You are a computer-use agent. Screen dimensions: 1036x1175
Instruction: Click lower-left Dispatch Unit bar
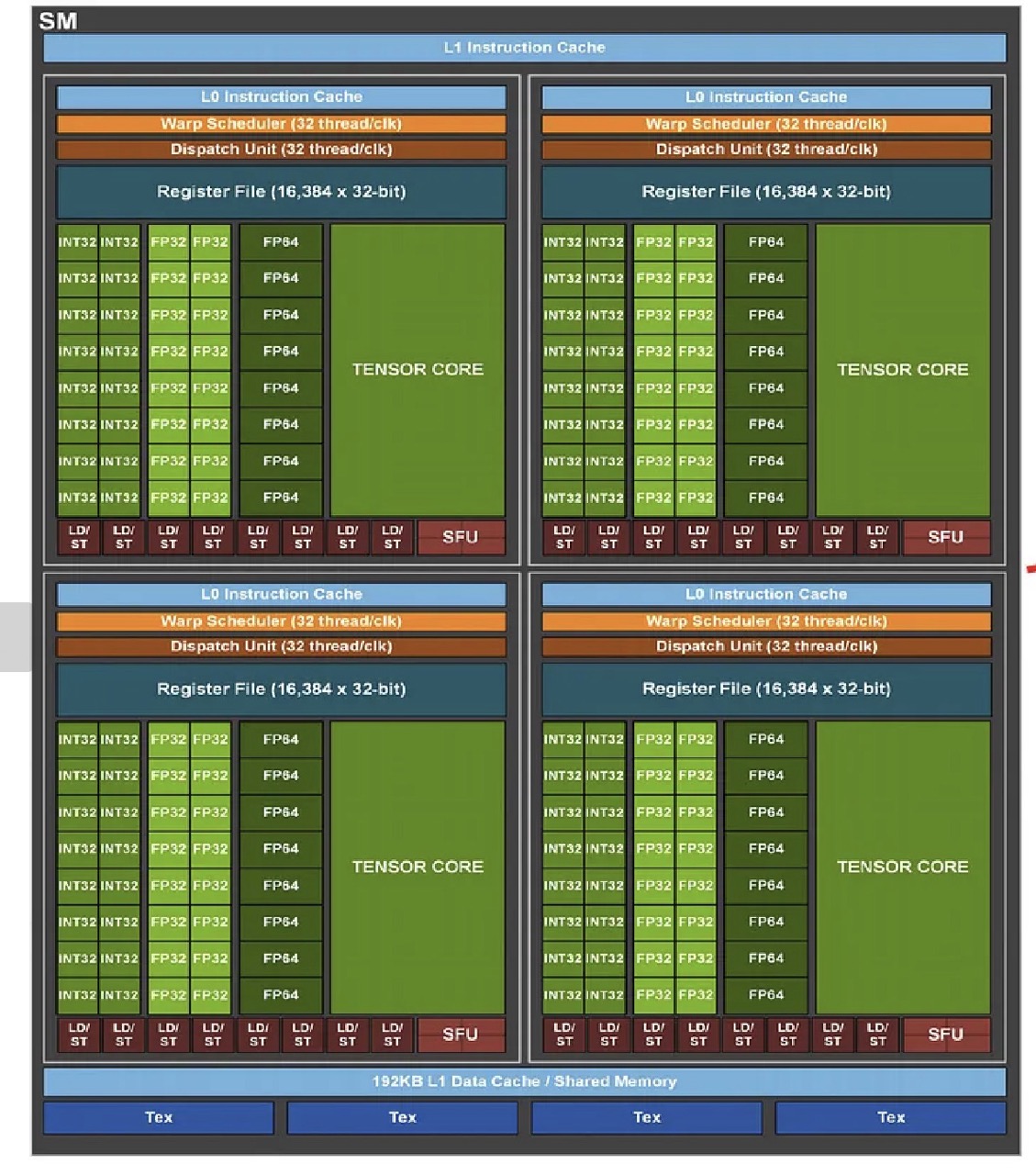(281, 646)
